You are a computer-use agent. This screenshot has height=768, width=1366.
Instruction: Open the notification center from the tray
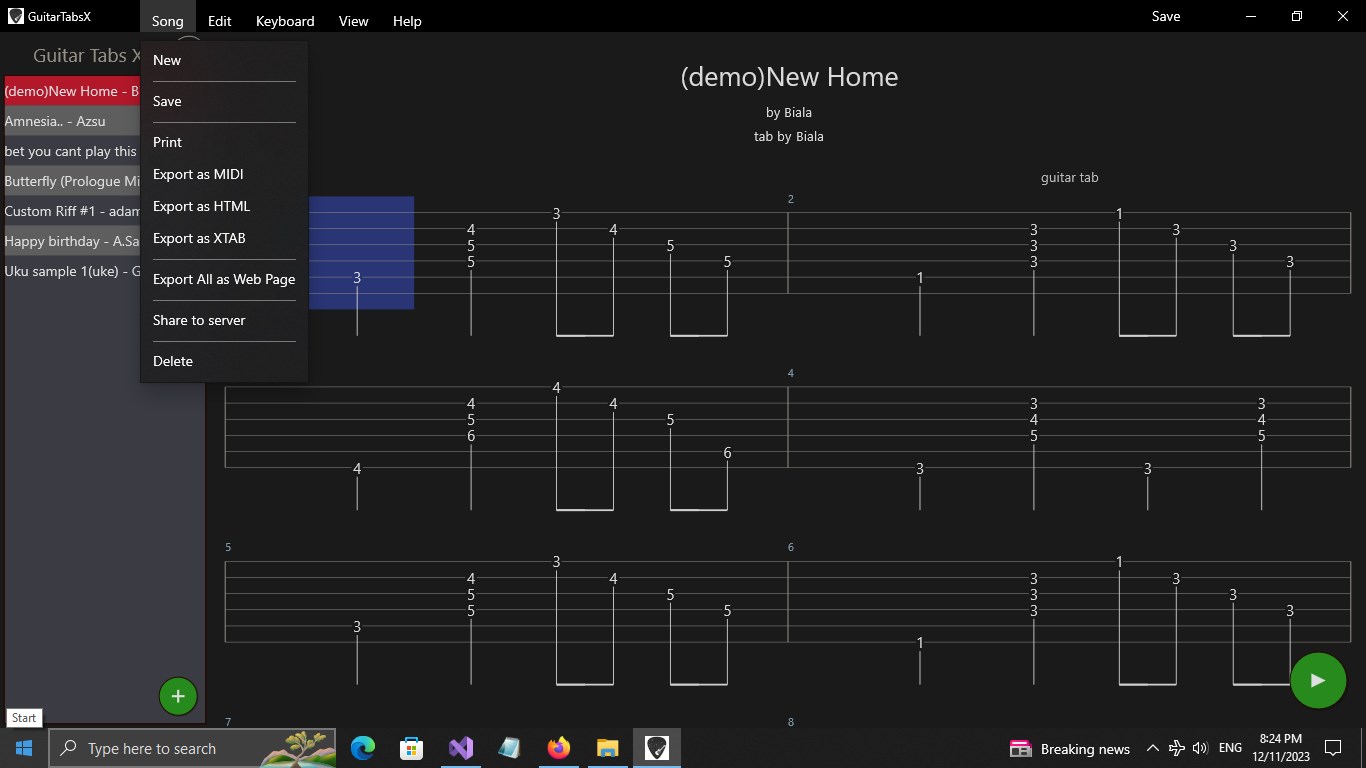click(1332, 748)
